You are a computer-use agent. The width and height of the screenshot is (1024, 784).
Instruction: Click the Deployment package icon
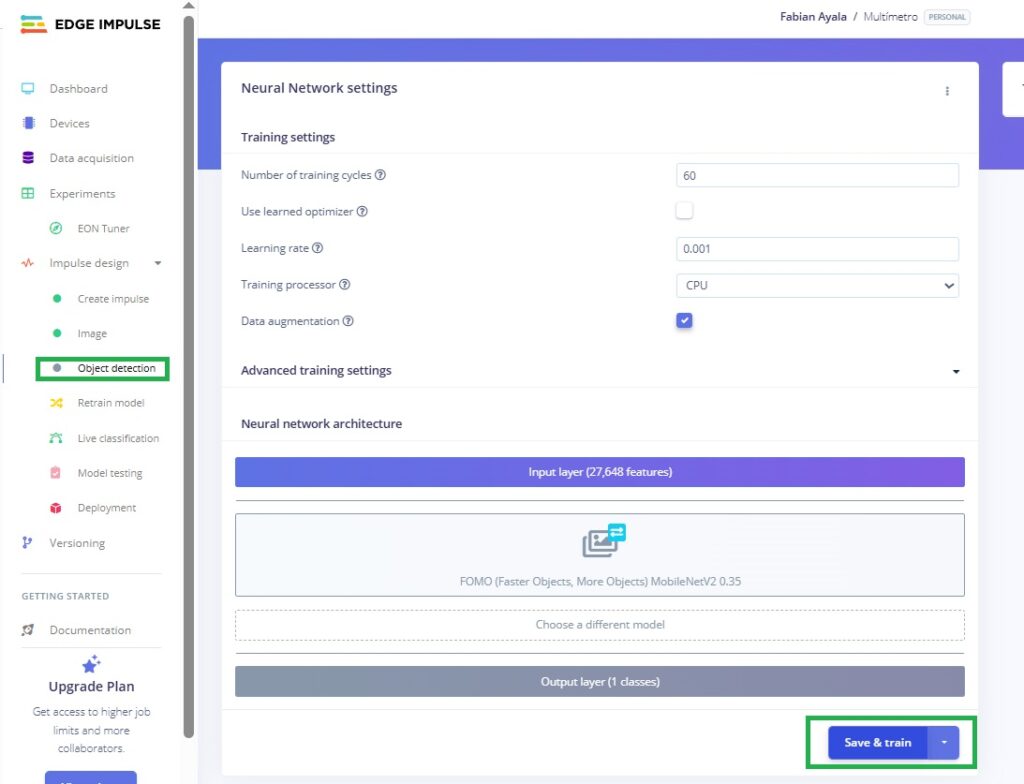click(57, 508)
